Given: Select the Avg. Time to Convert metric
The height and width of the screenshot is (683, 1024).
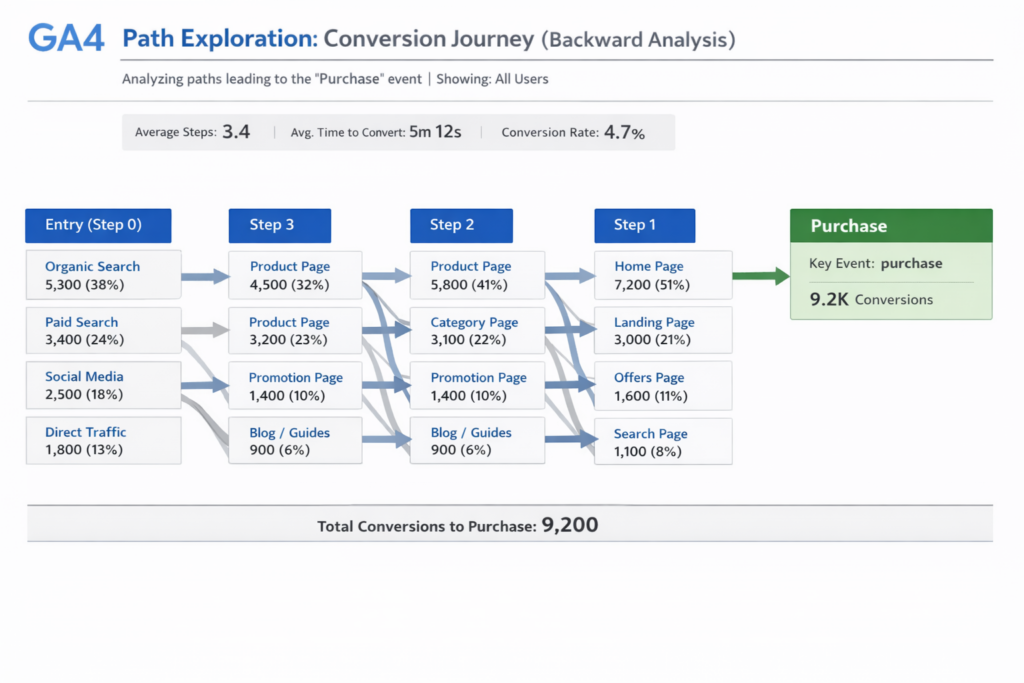Looking at the screenshot, I should tap(377, 131).
